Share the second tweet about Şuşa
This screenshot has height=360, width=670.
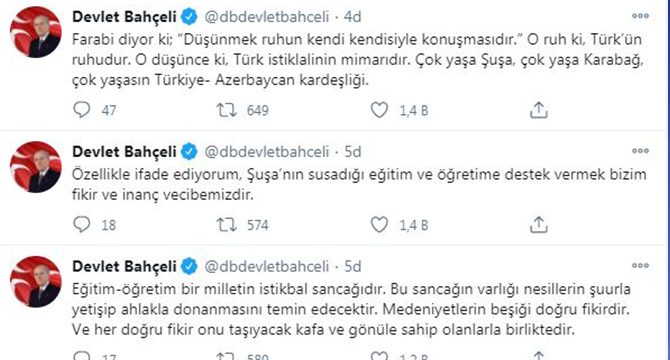click(x=539, y=224)
